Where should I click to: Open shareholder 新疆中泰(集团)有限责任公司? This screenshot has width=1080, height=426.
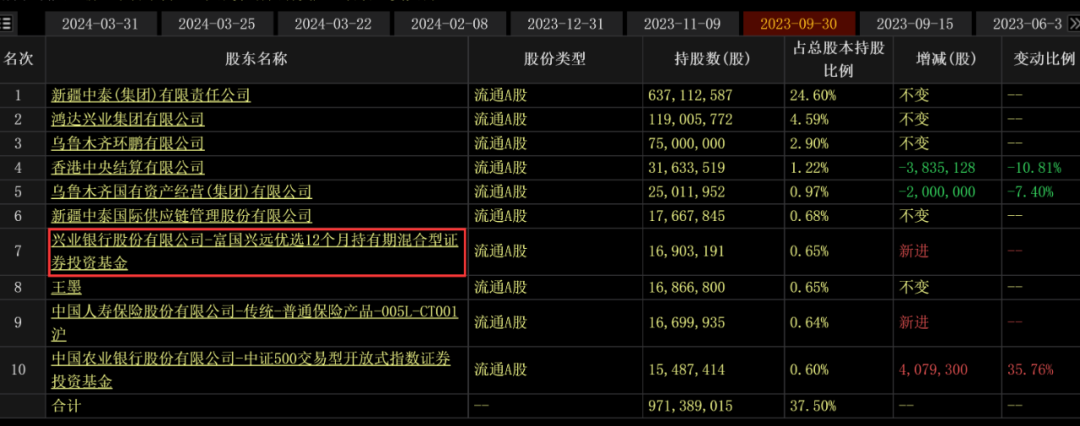tap(151, 95)
